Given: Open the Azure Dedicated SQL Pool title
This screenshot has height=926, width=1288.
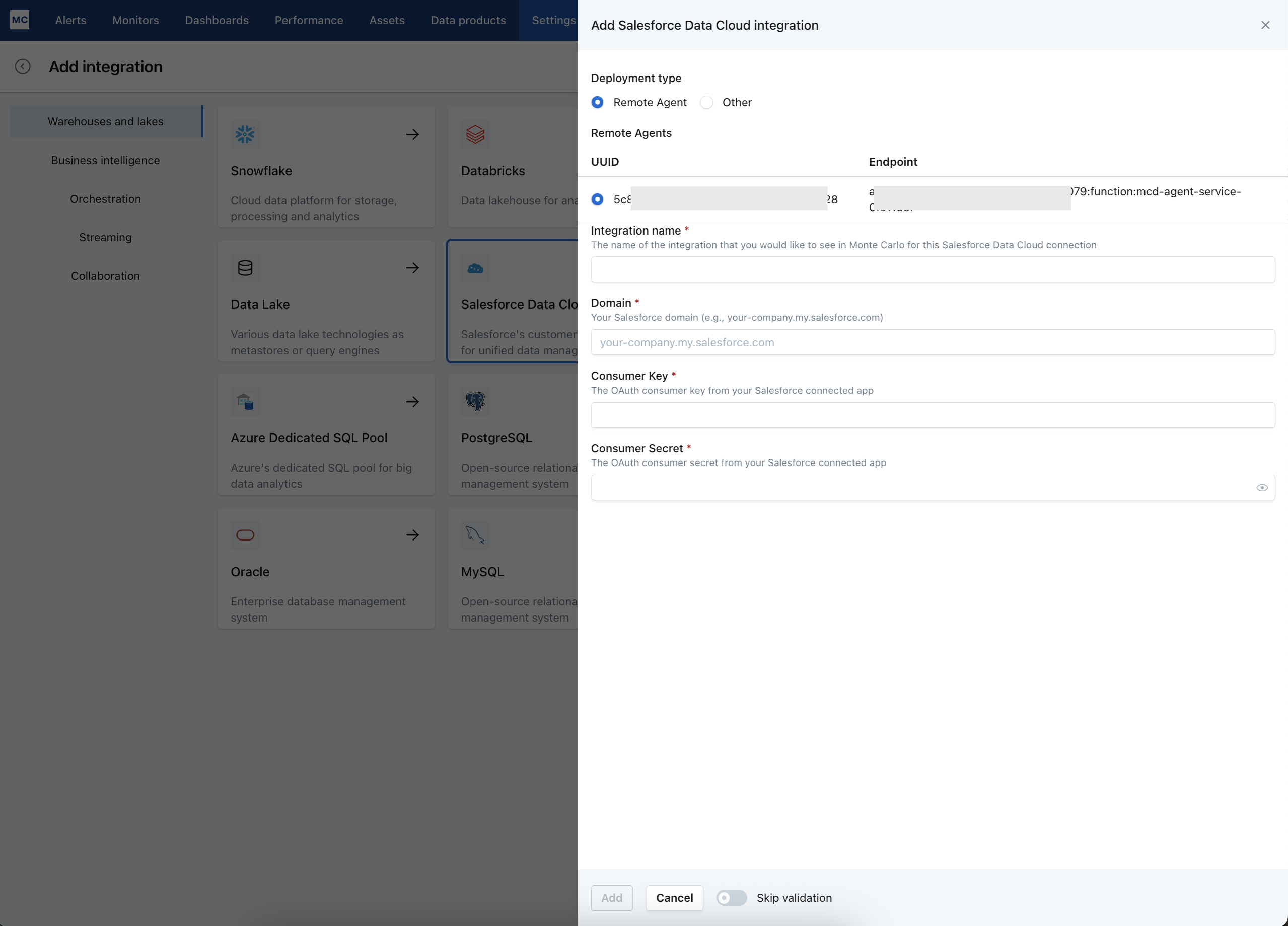Looking at the screenshot, I should pos(309,438).
